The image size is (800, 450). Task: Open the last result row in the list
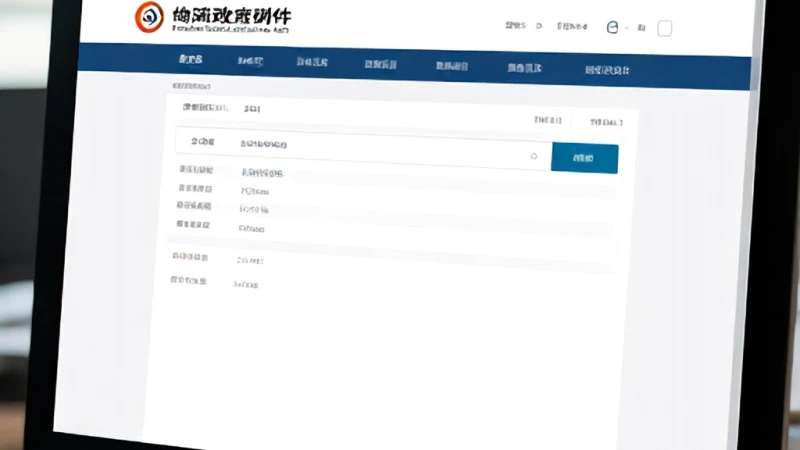point(392,283)
